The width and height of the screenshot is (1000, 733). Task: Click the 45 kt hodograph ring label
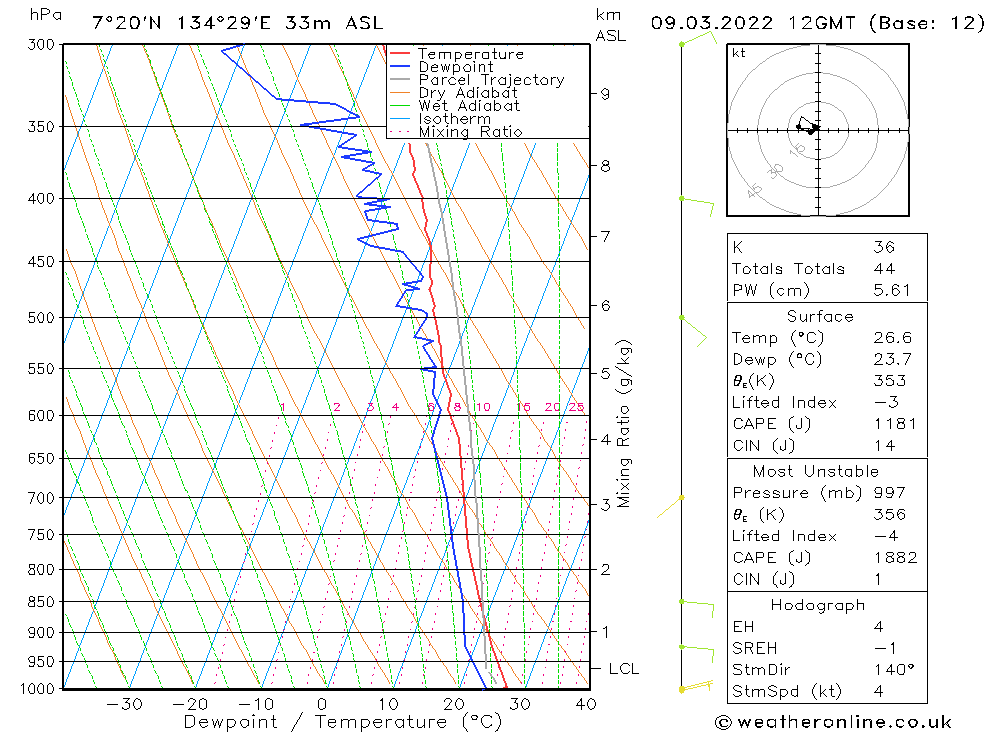754,190
